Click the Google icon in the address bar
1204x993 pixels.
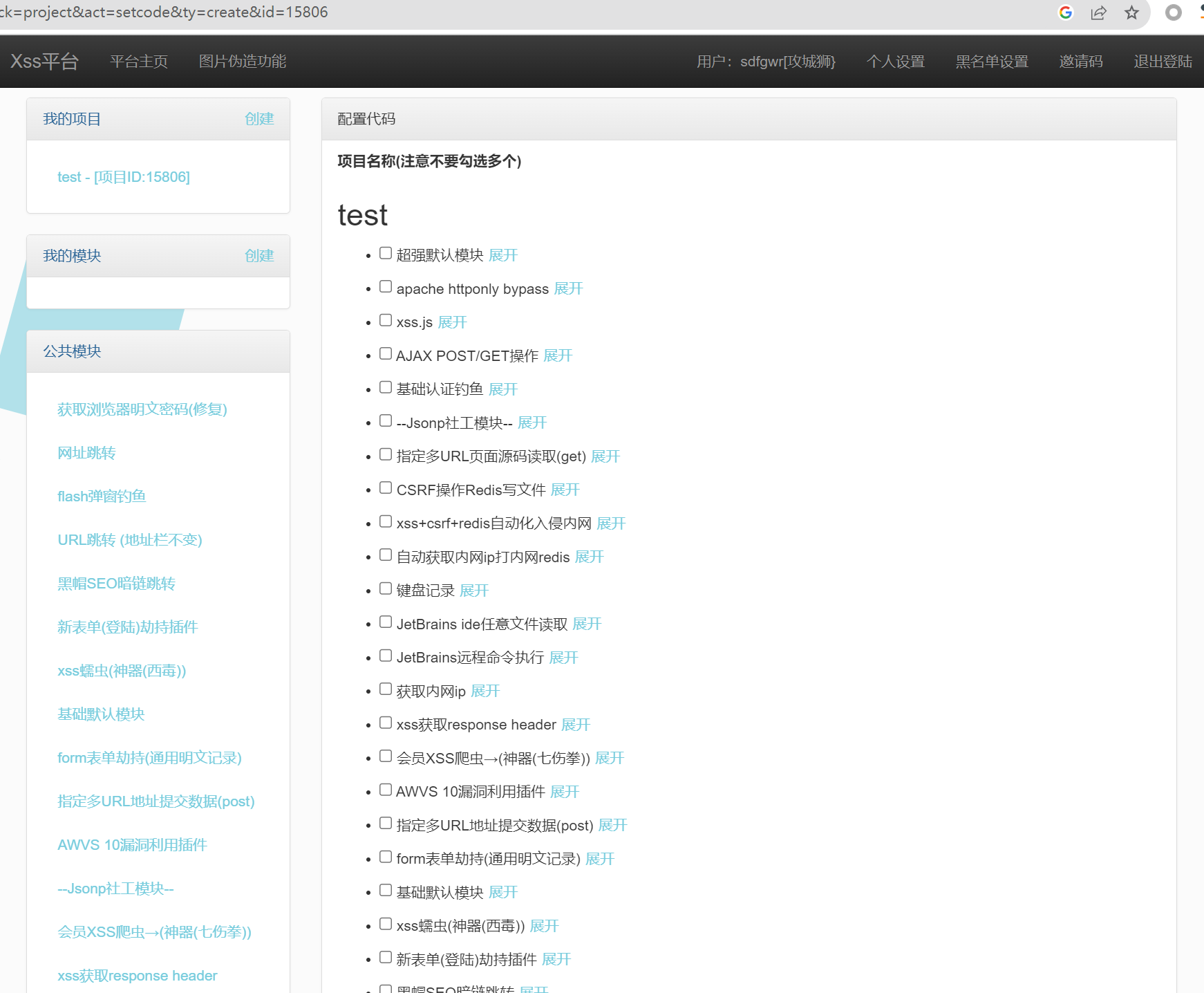click(x=1065, y=12)
